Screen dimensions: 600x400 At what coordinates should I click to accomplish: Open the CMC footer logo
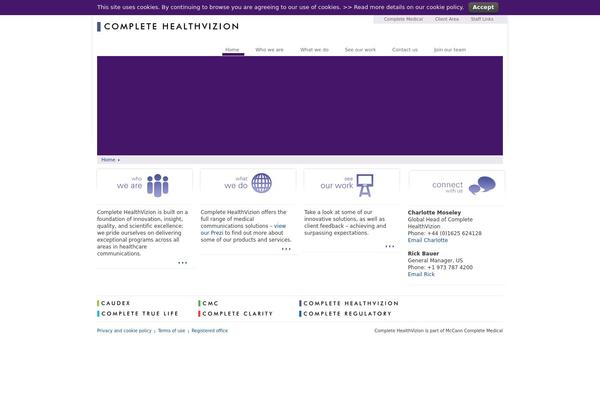[208, 303]
